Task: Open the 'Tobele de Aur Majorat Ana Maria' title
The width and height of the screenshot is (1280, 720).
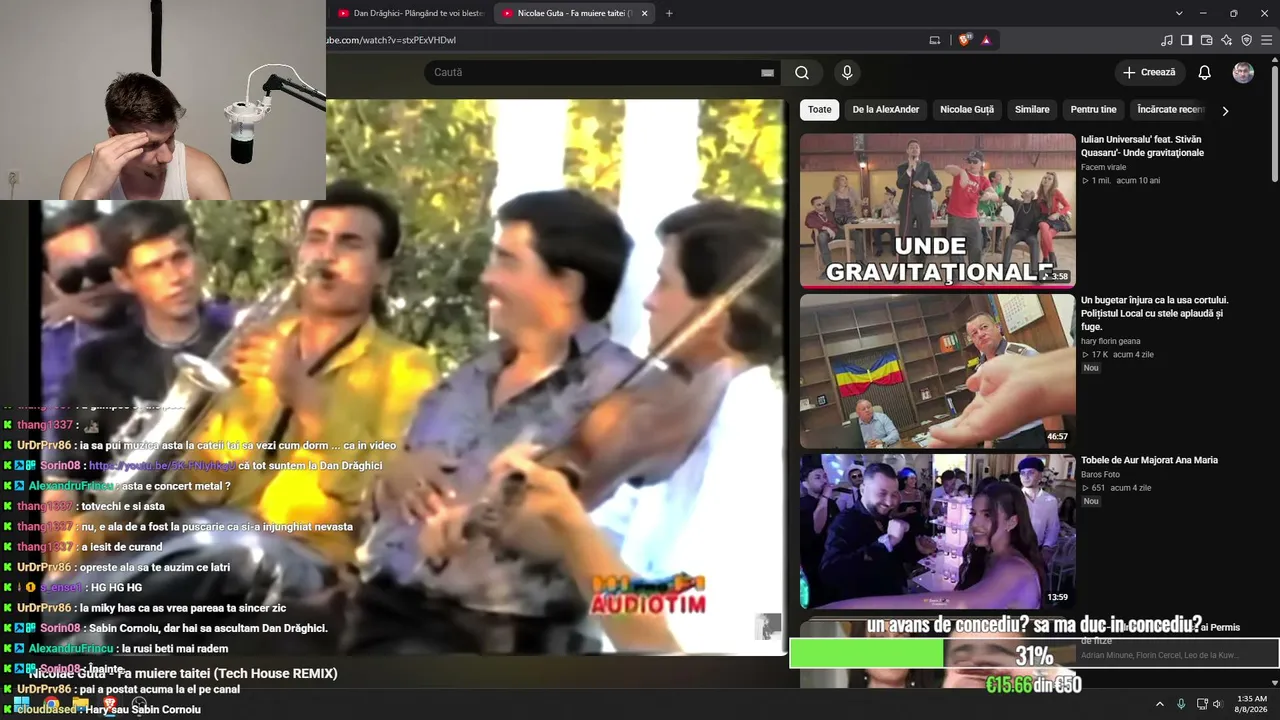Action: [x=1149, y=460]
